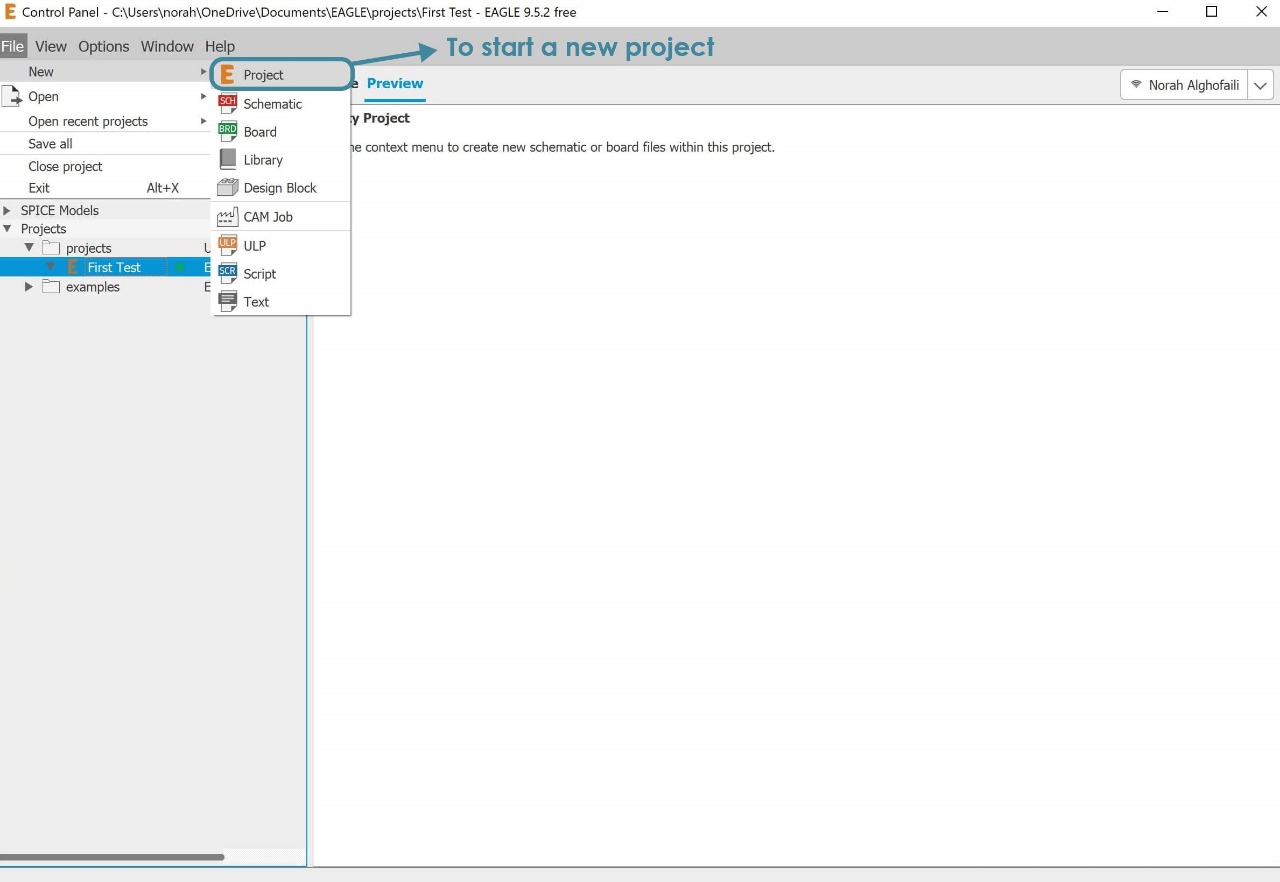Viewport: 1280px width, 882px height.
Task: Click the Library book icon
Action: (x=227, y=159)
